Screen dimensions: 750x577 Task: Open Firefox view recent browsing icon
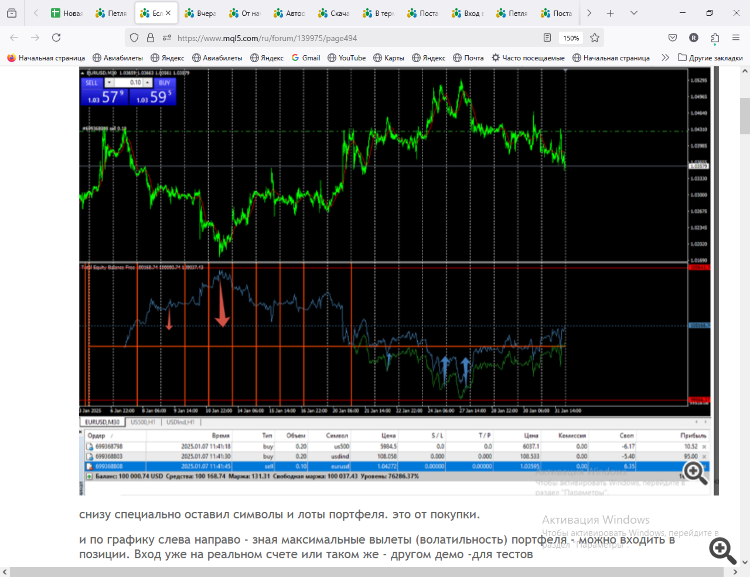pyautogui.click(x=11, y=13)
